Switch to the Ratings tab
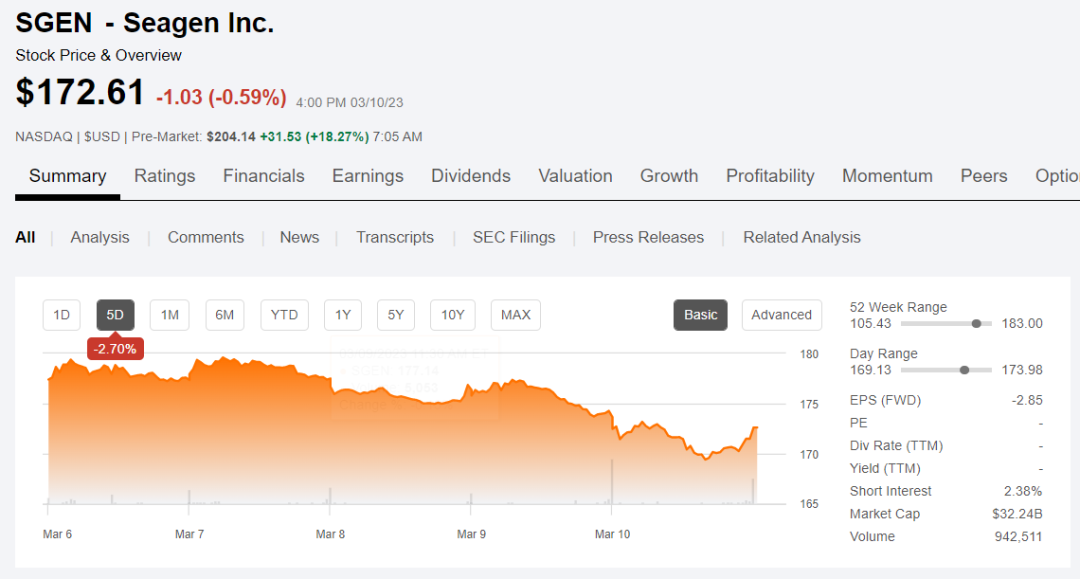Image resolution: width=1080 pixels, height=579 pixels. point(165,176)
